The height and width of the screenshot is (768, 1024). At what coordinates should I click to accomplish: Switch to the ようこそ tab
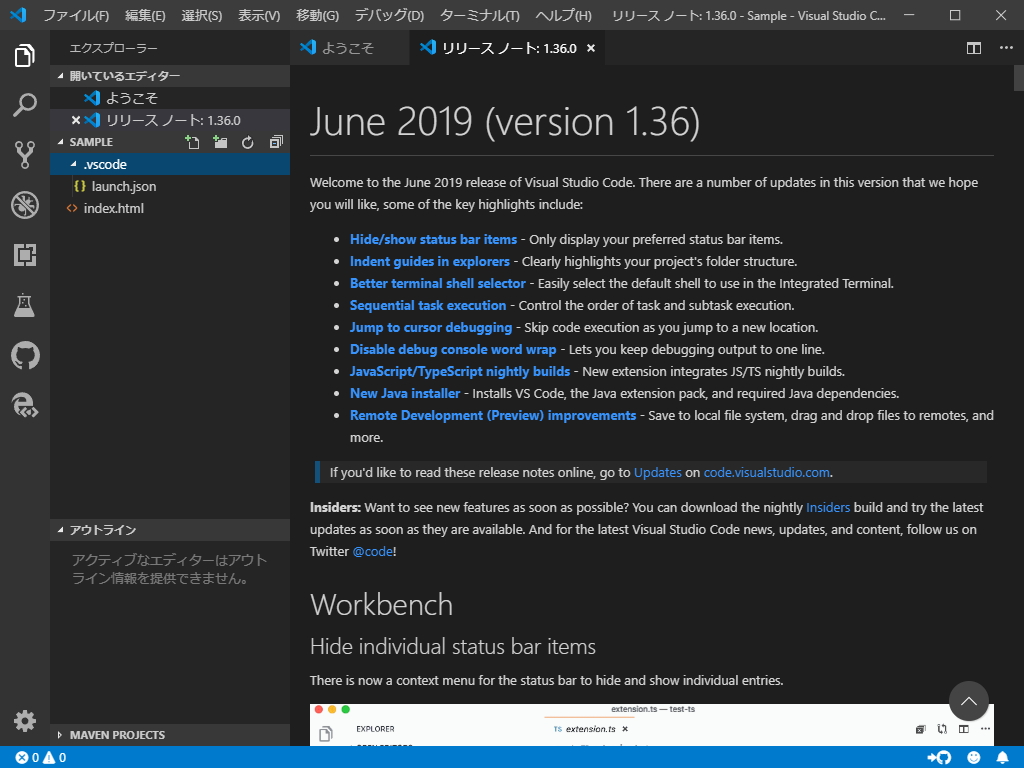tap(350, 46)
